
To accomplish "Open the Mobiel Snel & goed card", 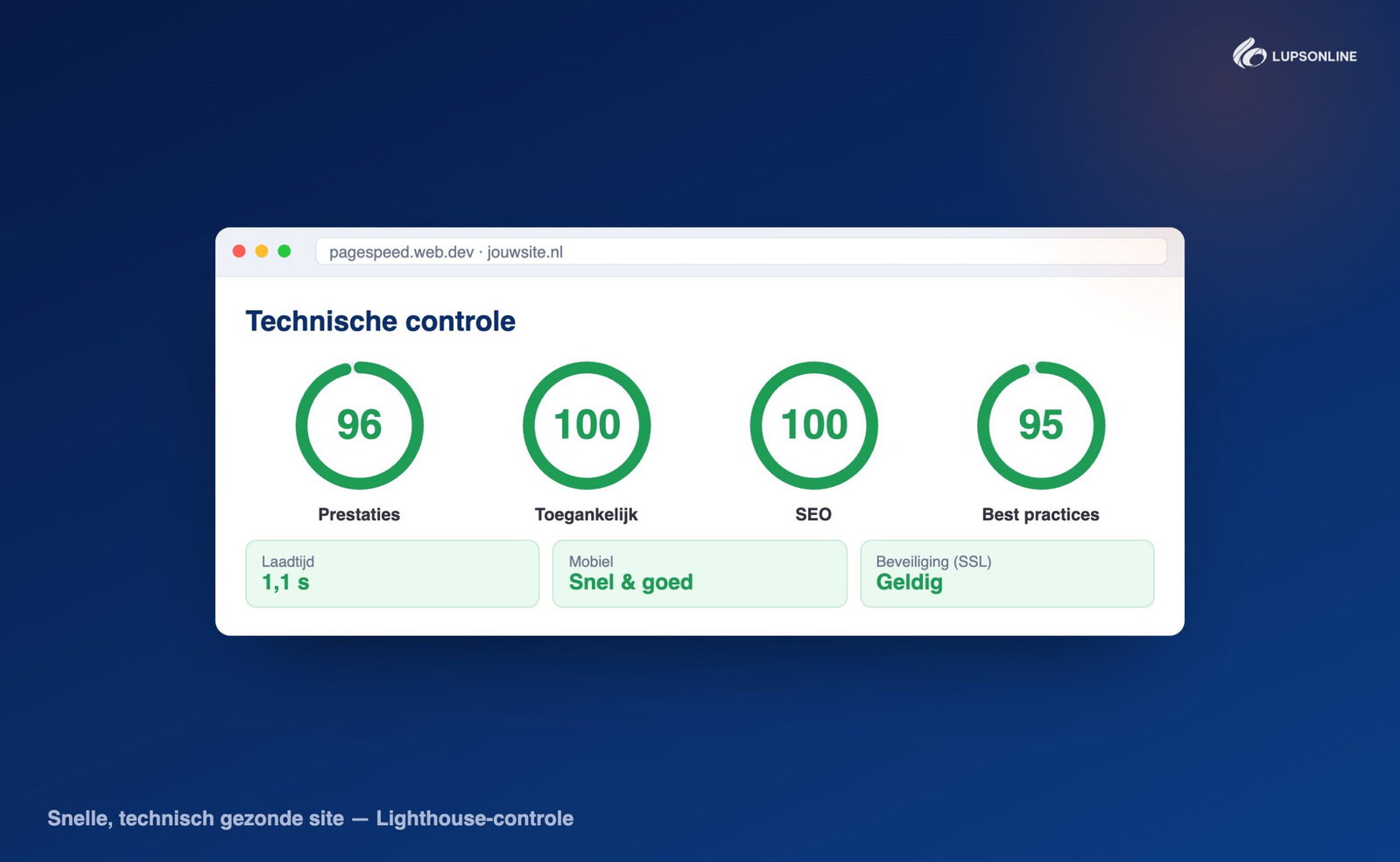I will tap(700, 574).
